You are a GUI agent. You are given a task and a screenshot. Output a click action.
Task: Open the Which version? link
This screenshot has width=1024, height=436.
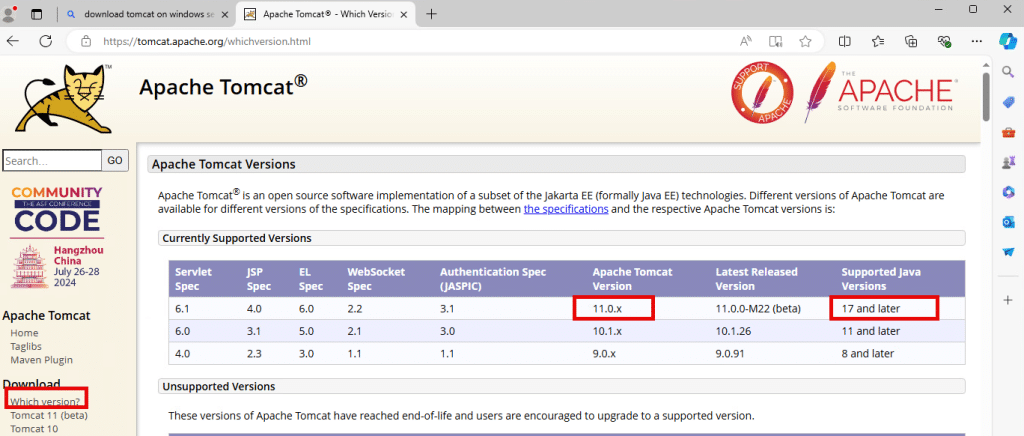pos(45,402)
